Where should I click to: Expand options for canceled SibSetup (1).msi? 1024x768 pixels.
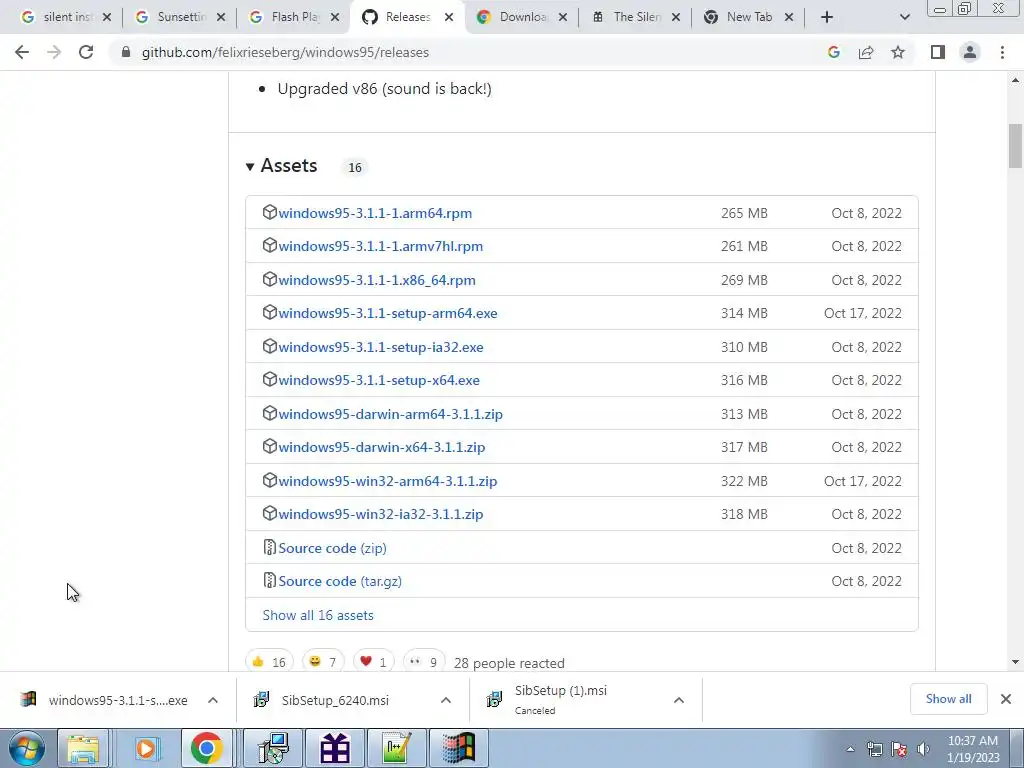(679, 700)
